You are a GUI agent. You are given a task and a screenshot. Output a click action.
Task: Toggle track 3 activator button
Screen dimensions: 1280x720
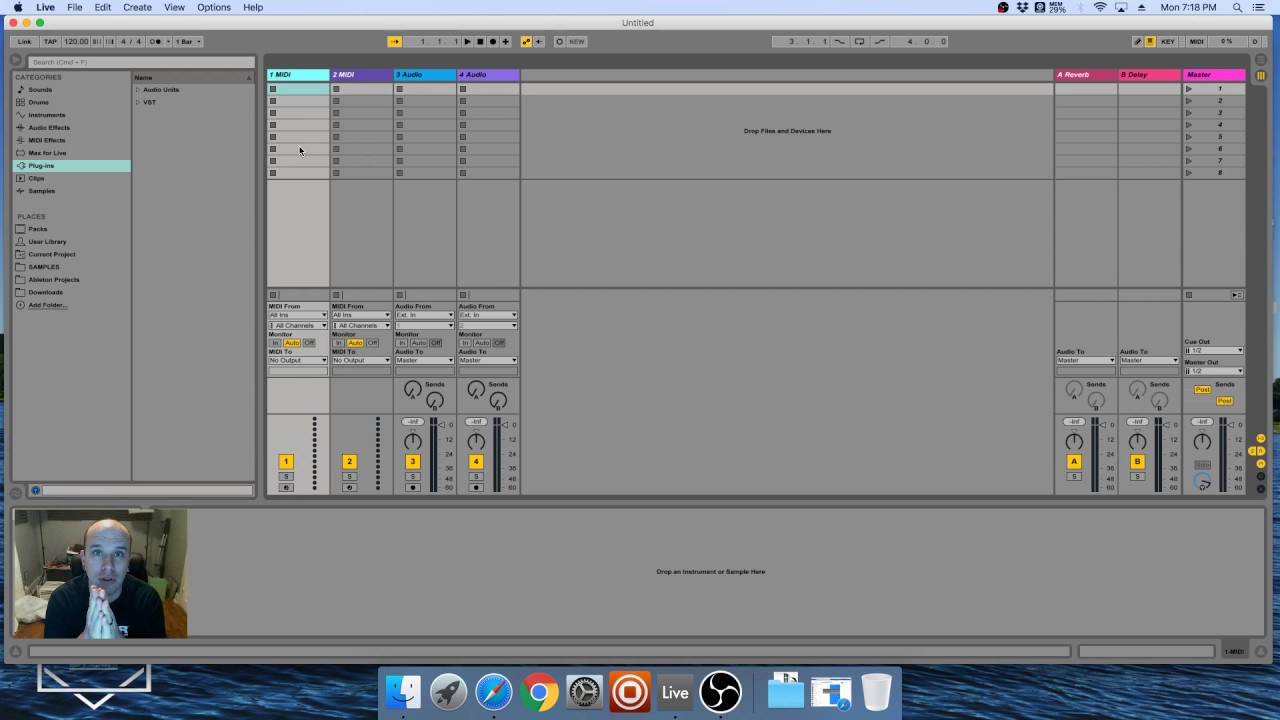tap(412, 461)
